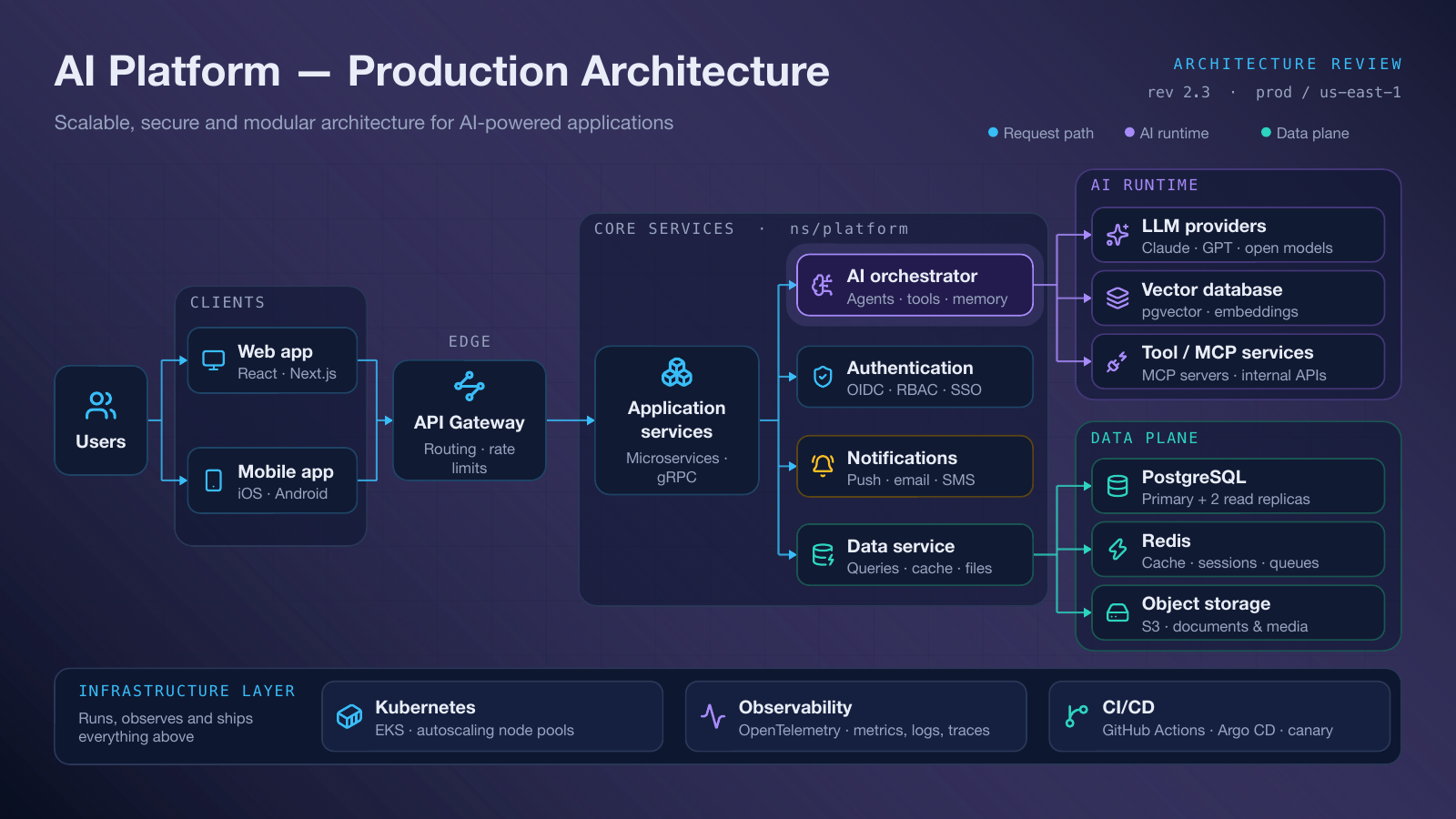Screen dimensions: 1456x819
Task: Select the 'Mobile app' title text
Action: click(x=286, y=471)
